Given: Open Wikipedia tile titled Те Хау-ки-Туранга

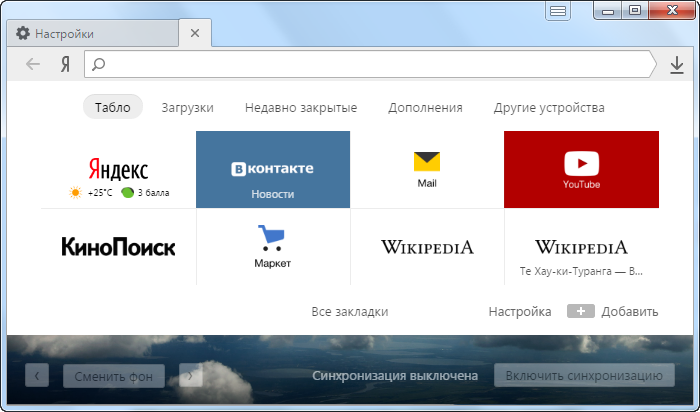Looking at the screenshot, I should (x=581, y=247).
